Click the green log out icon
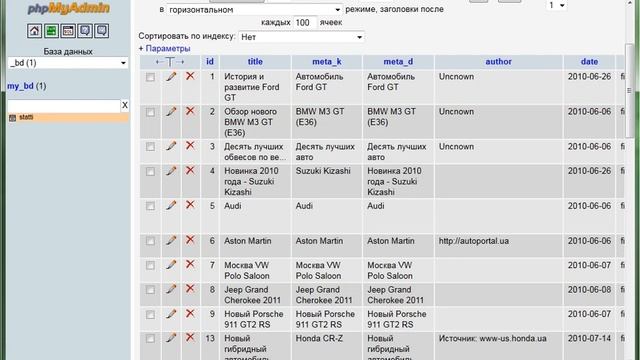This screenshot has height=360, width=640. pos(51,31)
